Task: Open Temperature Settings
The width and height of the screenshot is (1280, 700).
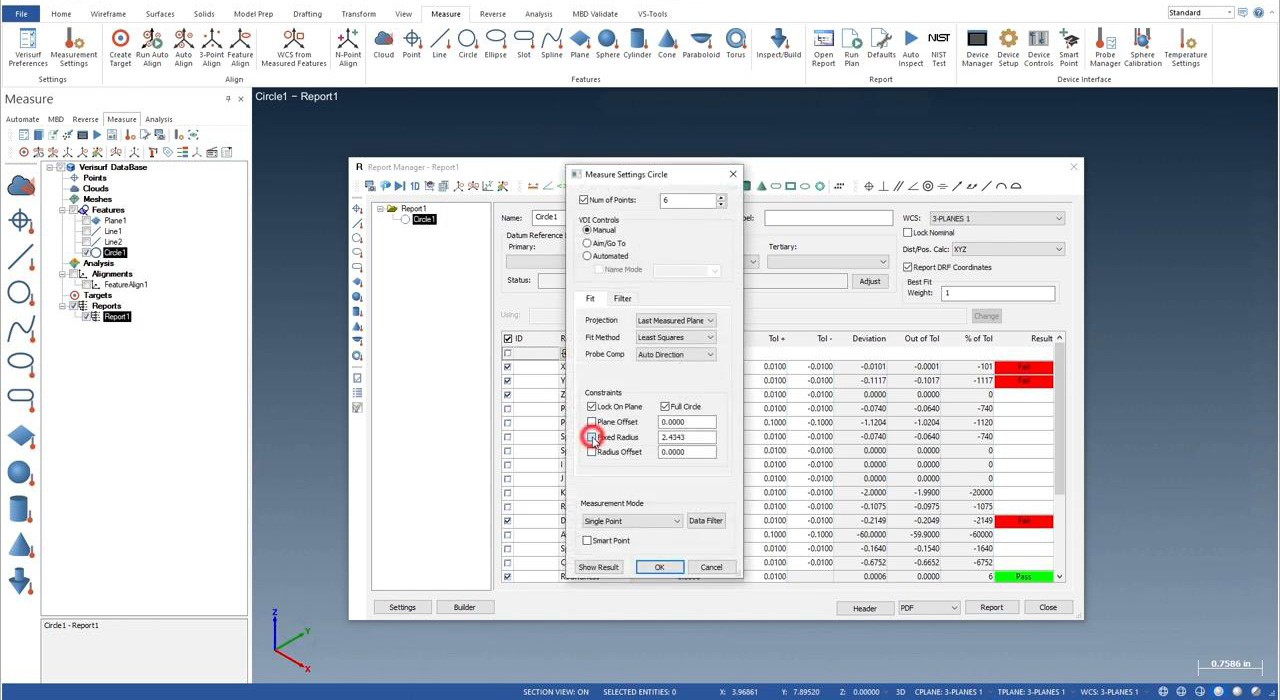Action: coord(1186,47)
